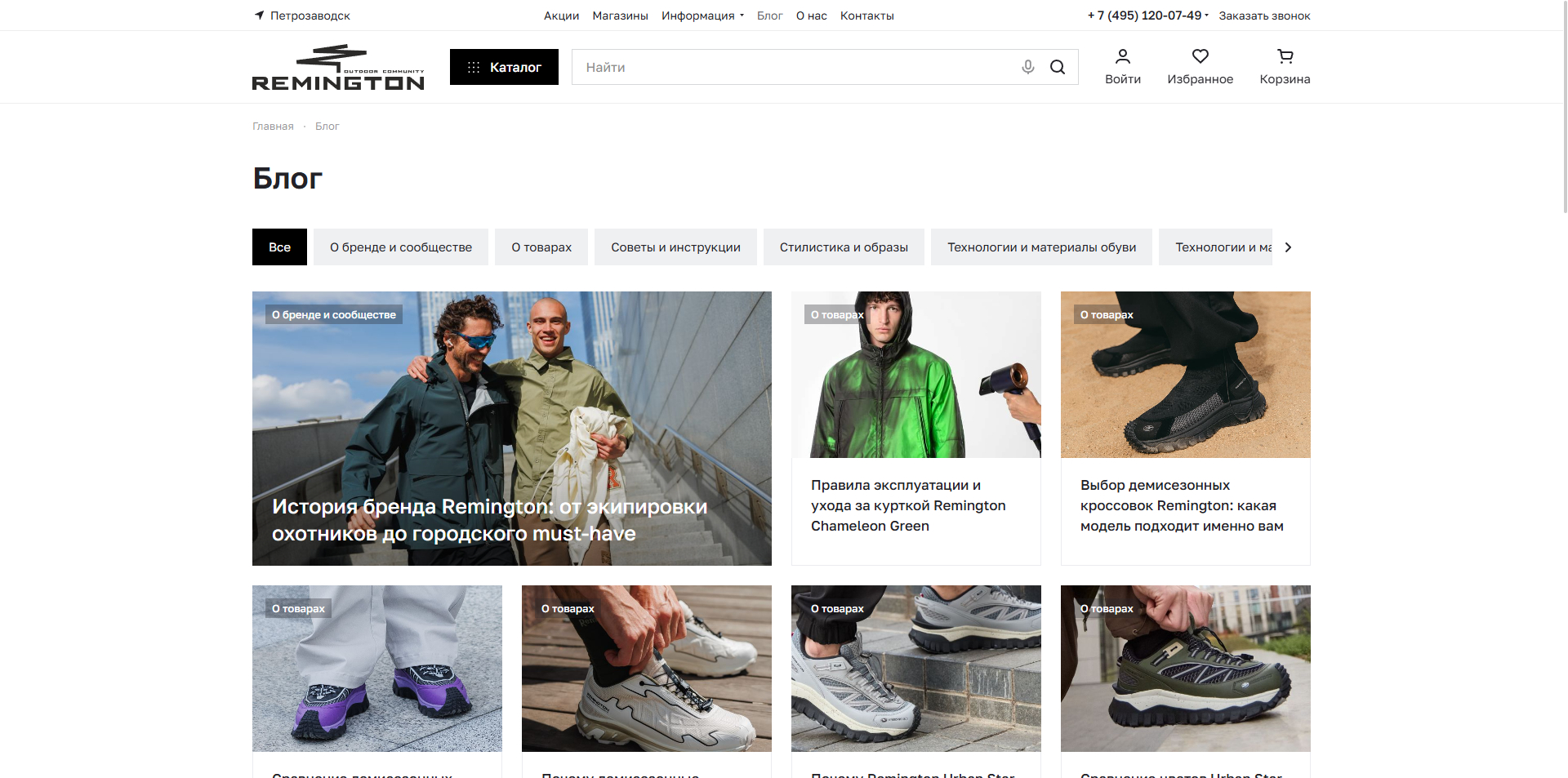Click the voice search microphone icon
Viewport: 1568px width, 778px height.
tap(1027, 67)
